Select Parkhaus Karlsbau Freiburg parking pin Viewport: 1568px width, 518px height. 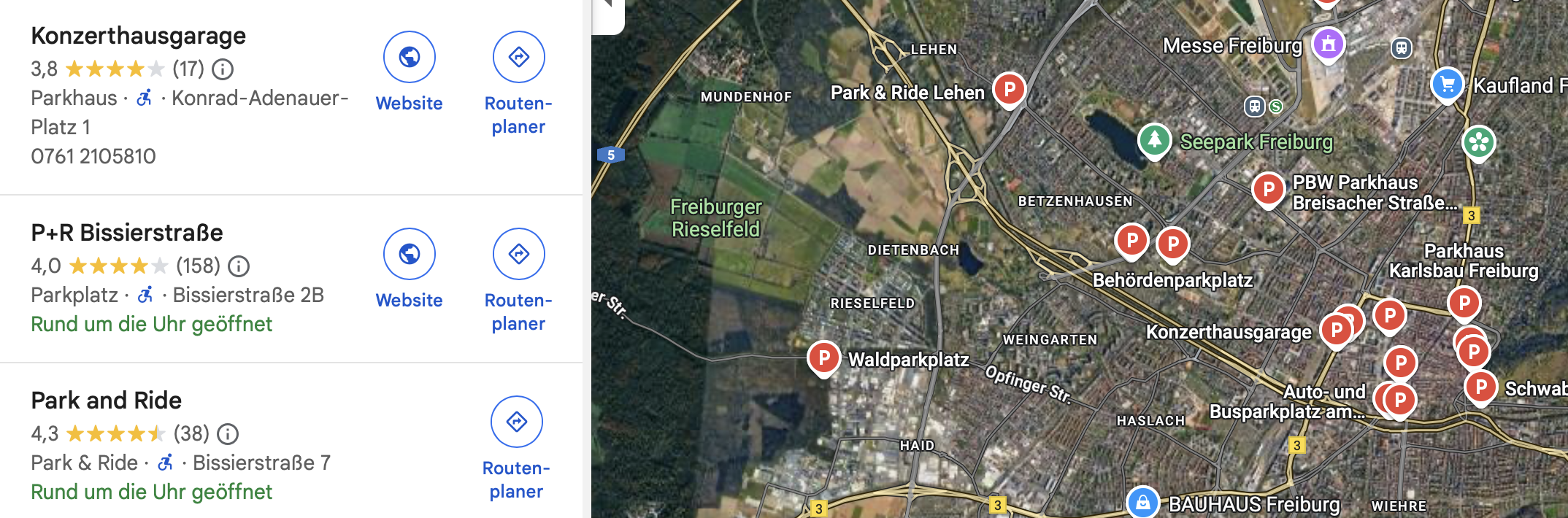point(1464,304)
